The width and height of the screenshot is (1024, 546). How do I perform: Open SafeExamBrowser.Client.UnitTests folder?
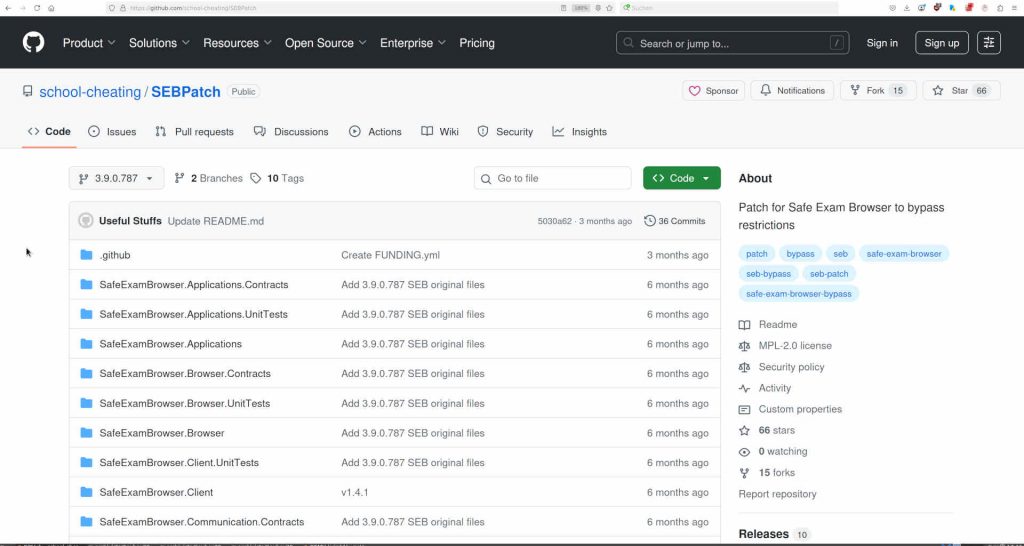[x=179, y=462]
